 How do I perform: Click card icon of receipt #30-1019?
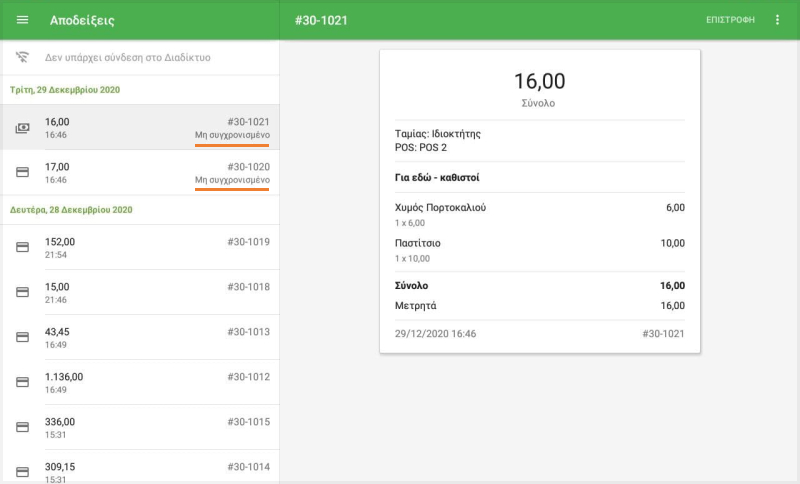(23, 247)
